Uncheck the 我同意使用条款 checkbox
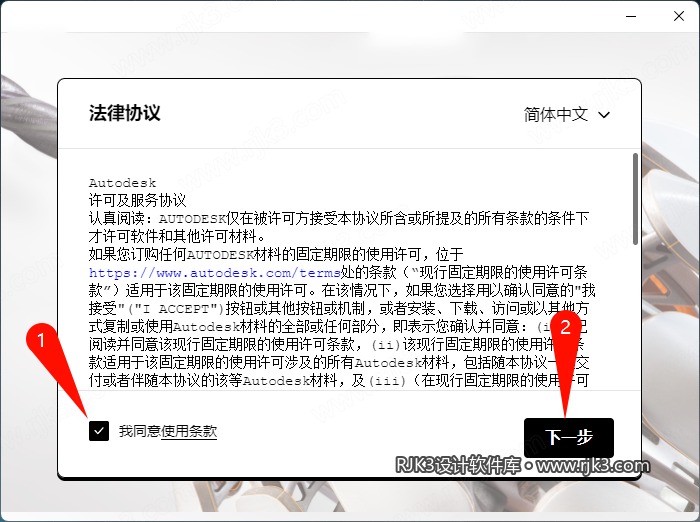 pyautogui.click(x=99, y=431)
